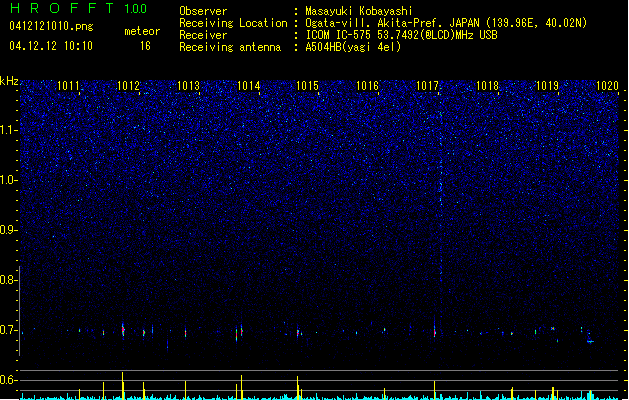Click the 0.7 kHz frequency axis label

[8, 330]
